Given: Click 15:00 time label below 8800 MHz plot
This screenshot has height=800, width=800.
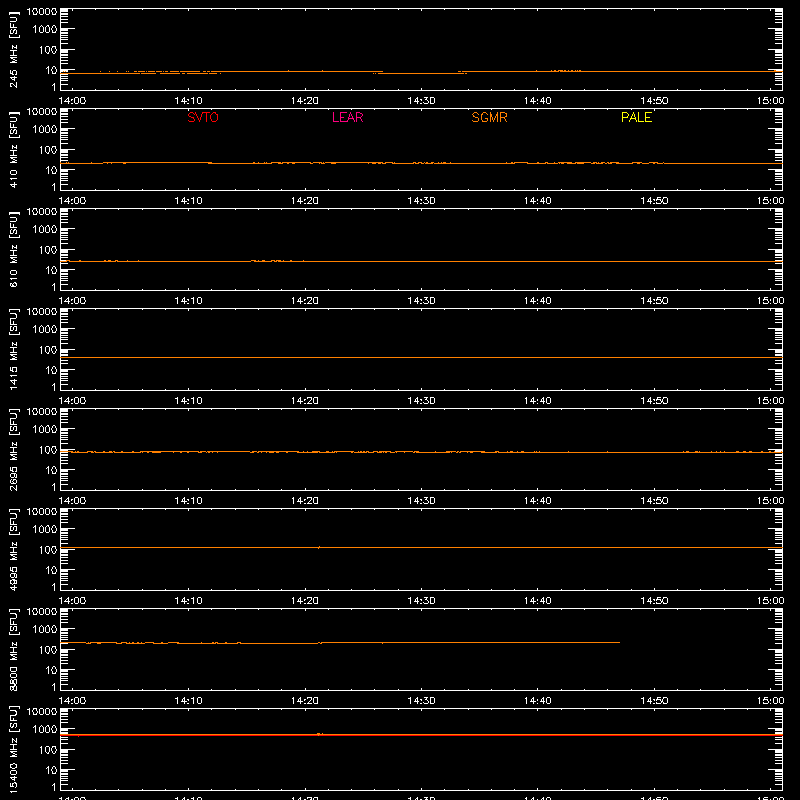Looking at the screenshot, I should coord(770,701).
